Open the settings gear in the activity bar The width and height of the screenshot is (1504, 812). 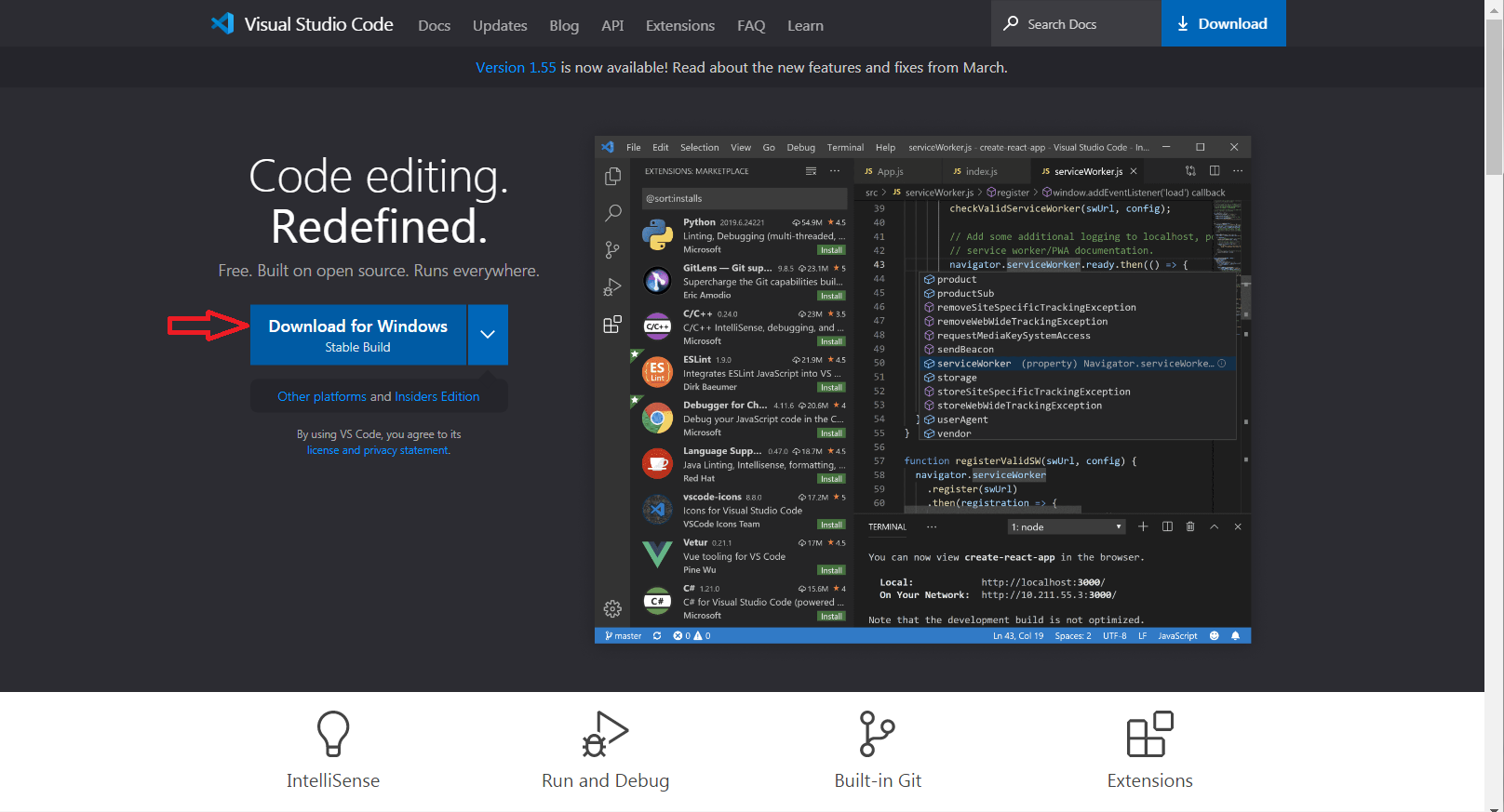(612, 609)
